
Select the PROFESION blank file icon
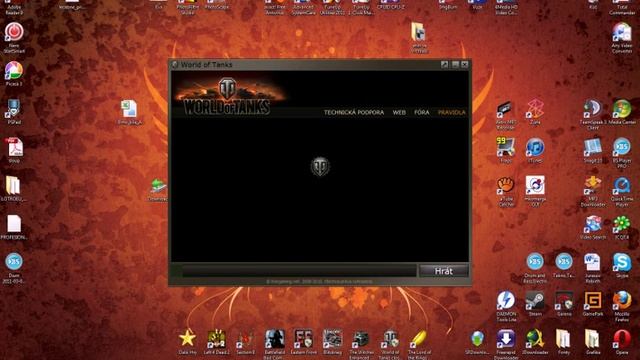(14, 224)
